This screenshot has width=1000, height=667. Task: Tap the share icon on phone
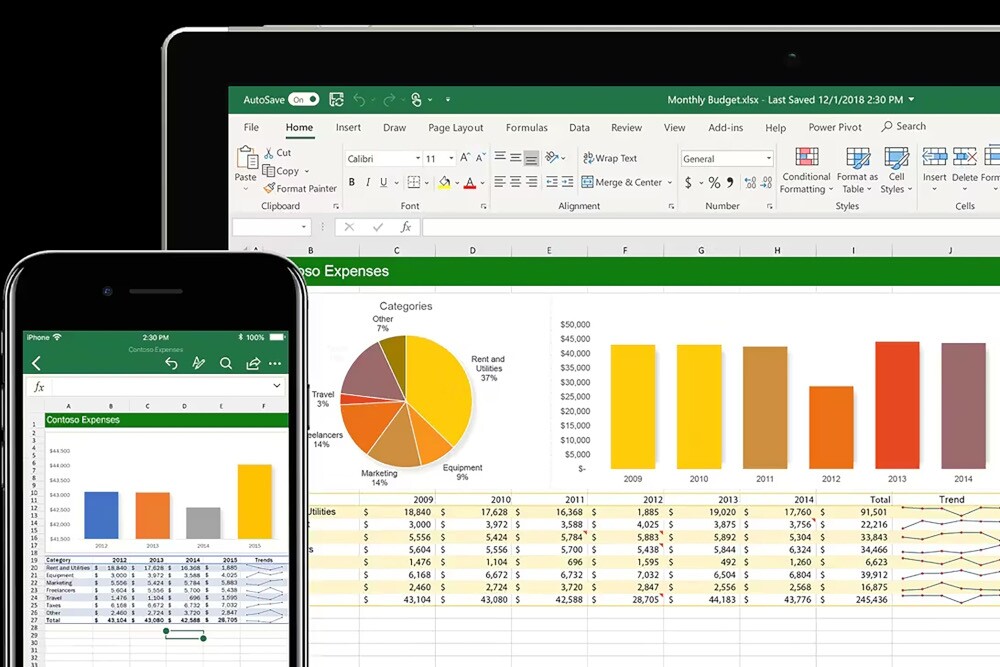coord(253,364)
